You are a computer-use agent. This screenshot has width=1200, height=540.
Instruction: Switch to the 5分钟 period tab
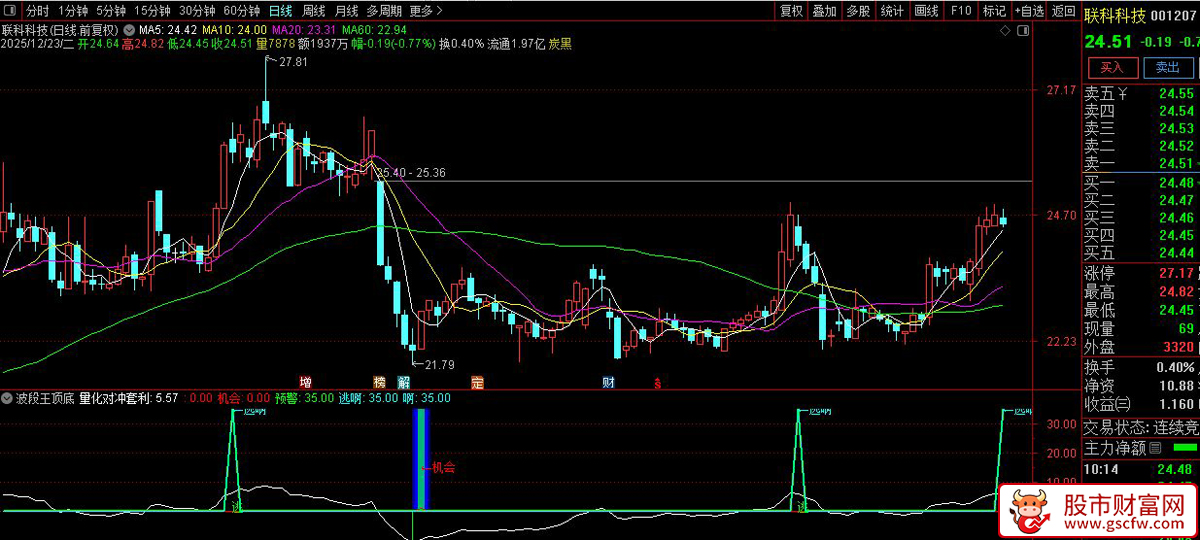(x=111, y=11)
